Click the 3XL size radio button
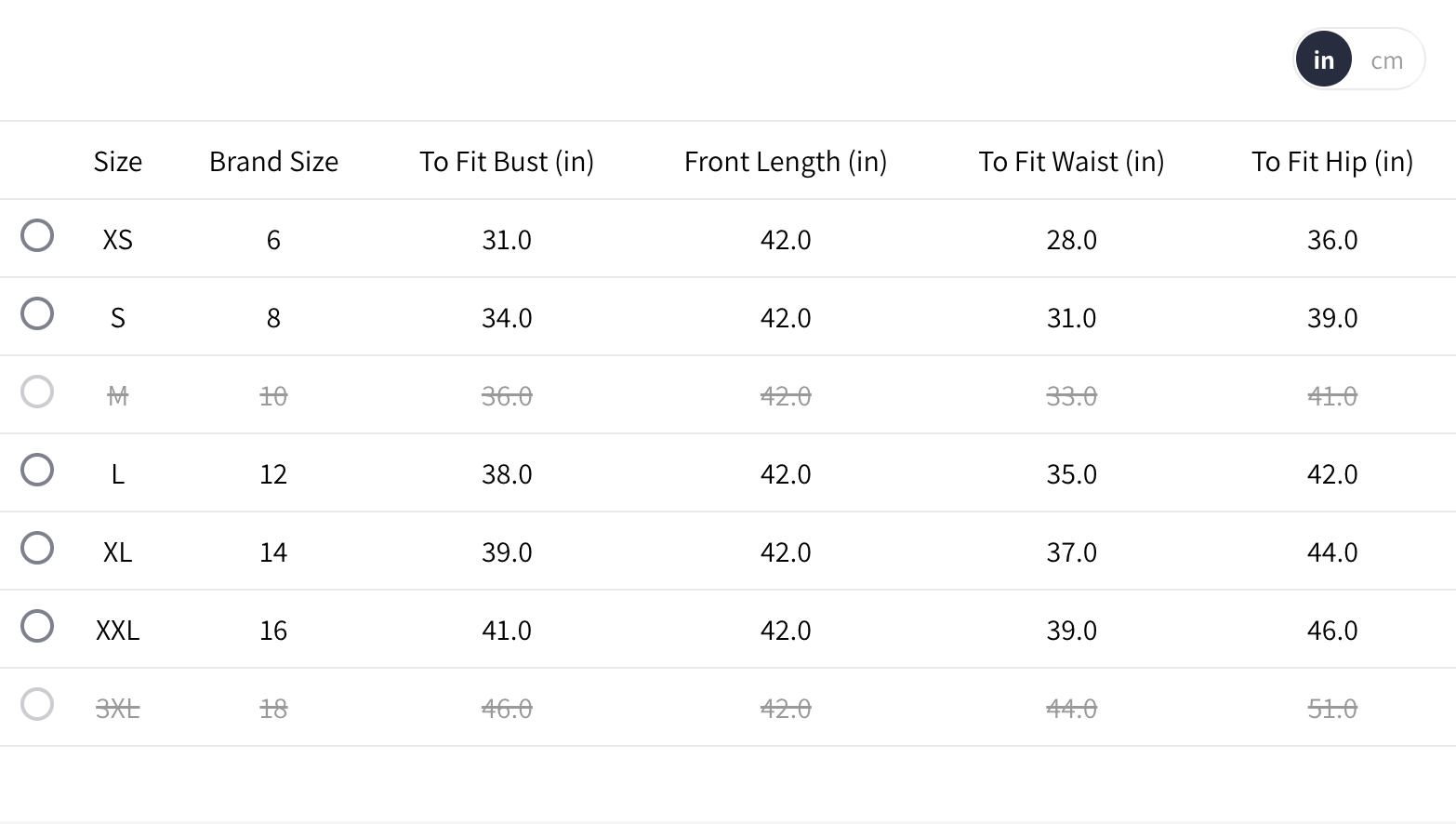 click(x=37, y=704)
